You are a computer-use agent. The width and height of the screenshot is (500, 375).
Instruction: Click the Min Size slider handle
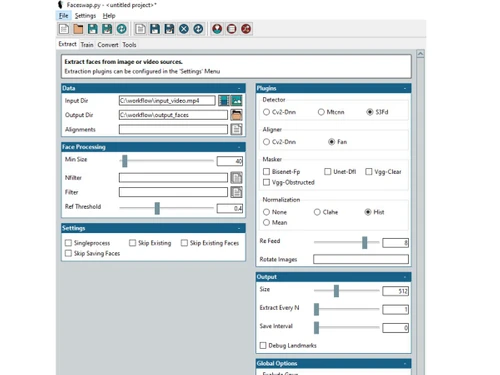pos(125,161)
